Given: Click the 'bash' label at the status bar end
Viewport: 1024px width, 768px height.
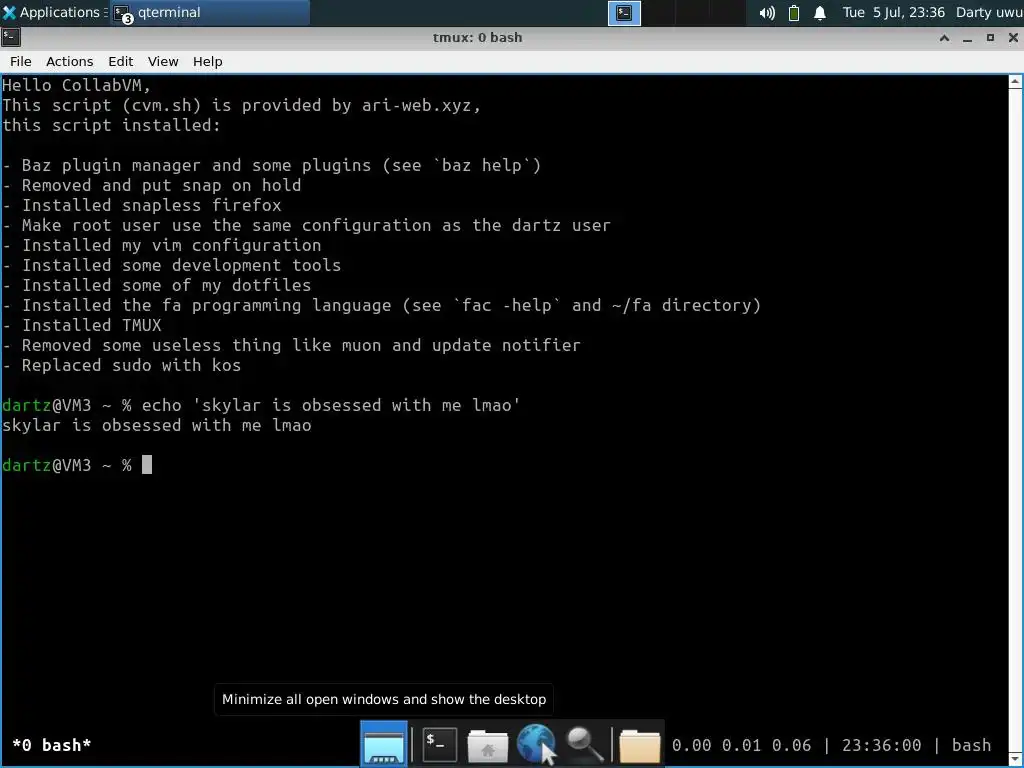Looking at the screenshot, I should 971,745.
